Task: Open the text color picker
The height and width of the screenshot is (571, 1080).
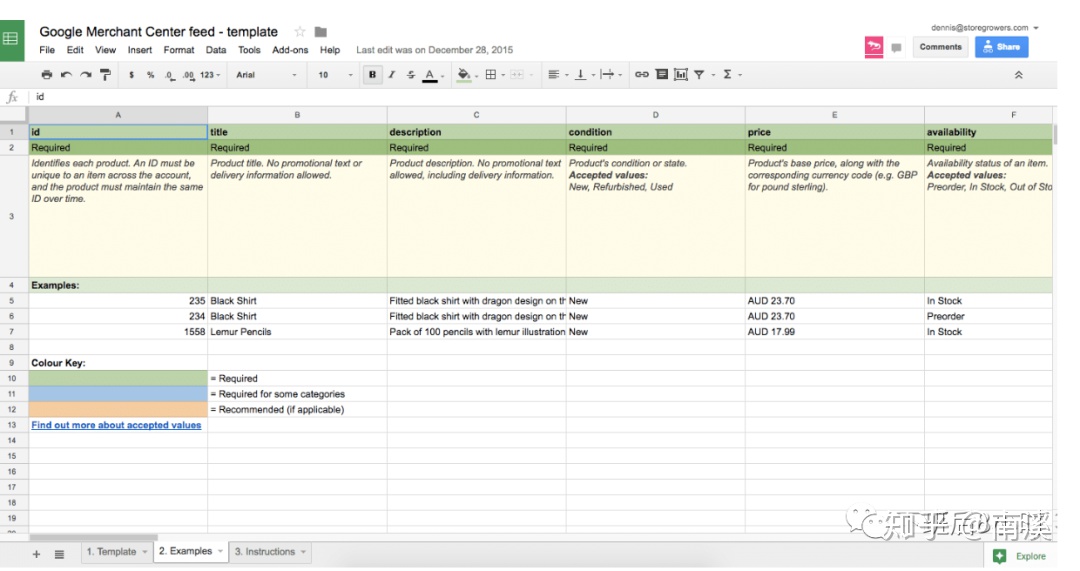Action: click(430, 75)
